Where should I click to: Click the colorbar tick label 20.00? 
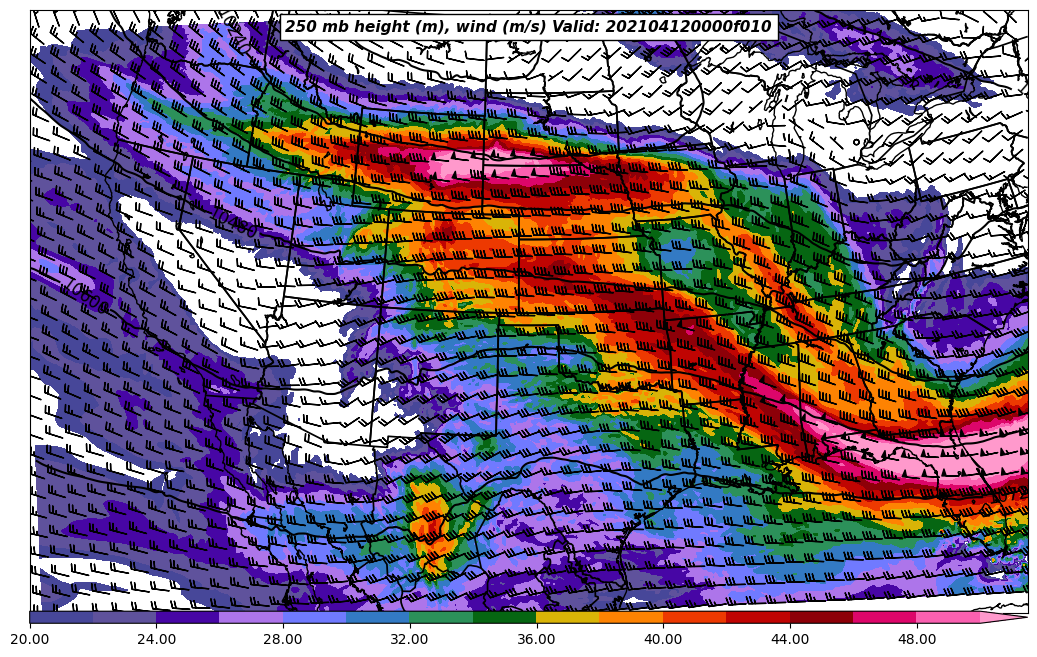pyautogui.click(x=30, y=640)
